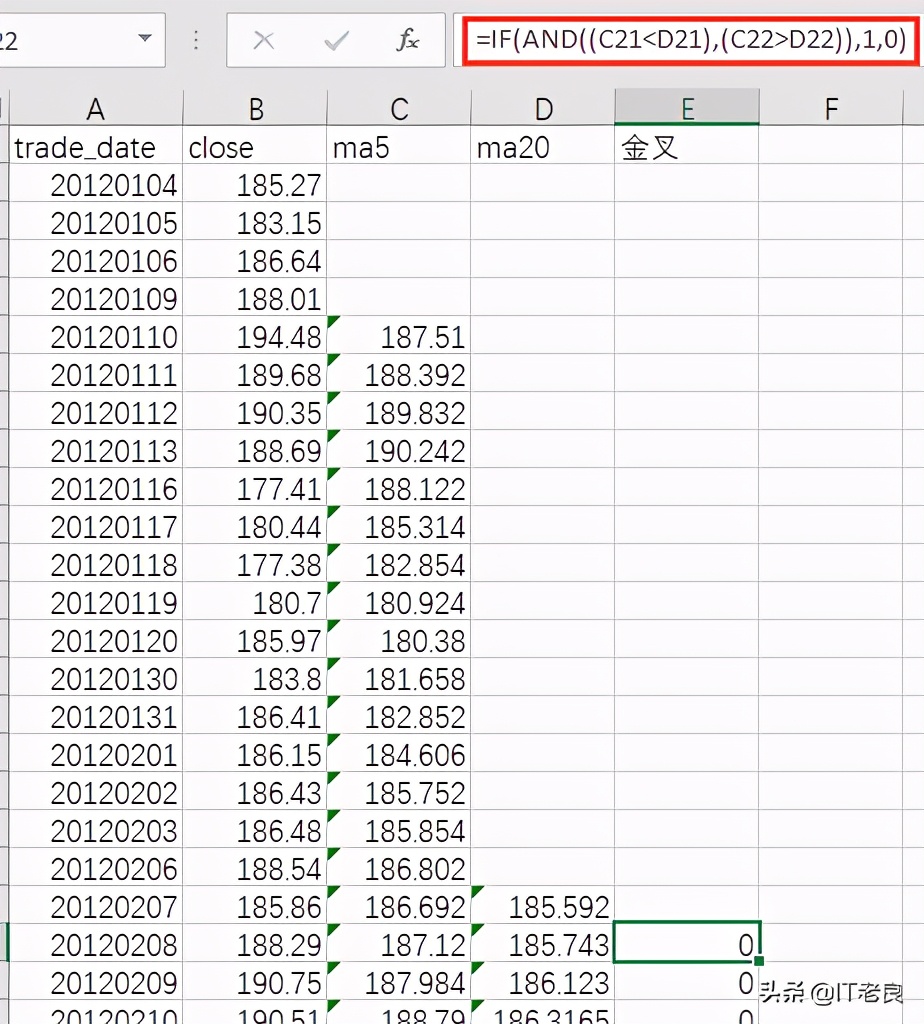
Task: Click inside the formula bar showing the IF formula
Action: (x=690, y=40)
